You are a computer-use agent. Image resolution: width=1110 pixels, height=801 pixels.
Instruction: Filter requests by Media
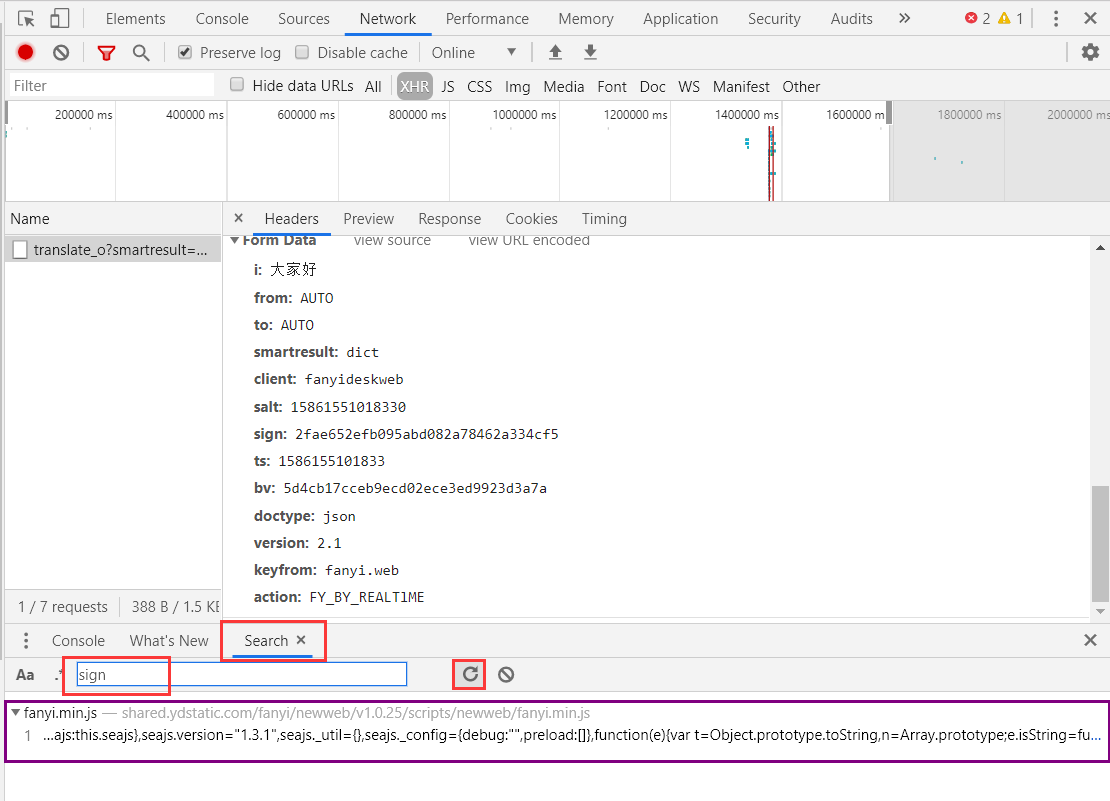563,86
